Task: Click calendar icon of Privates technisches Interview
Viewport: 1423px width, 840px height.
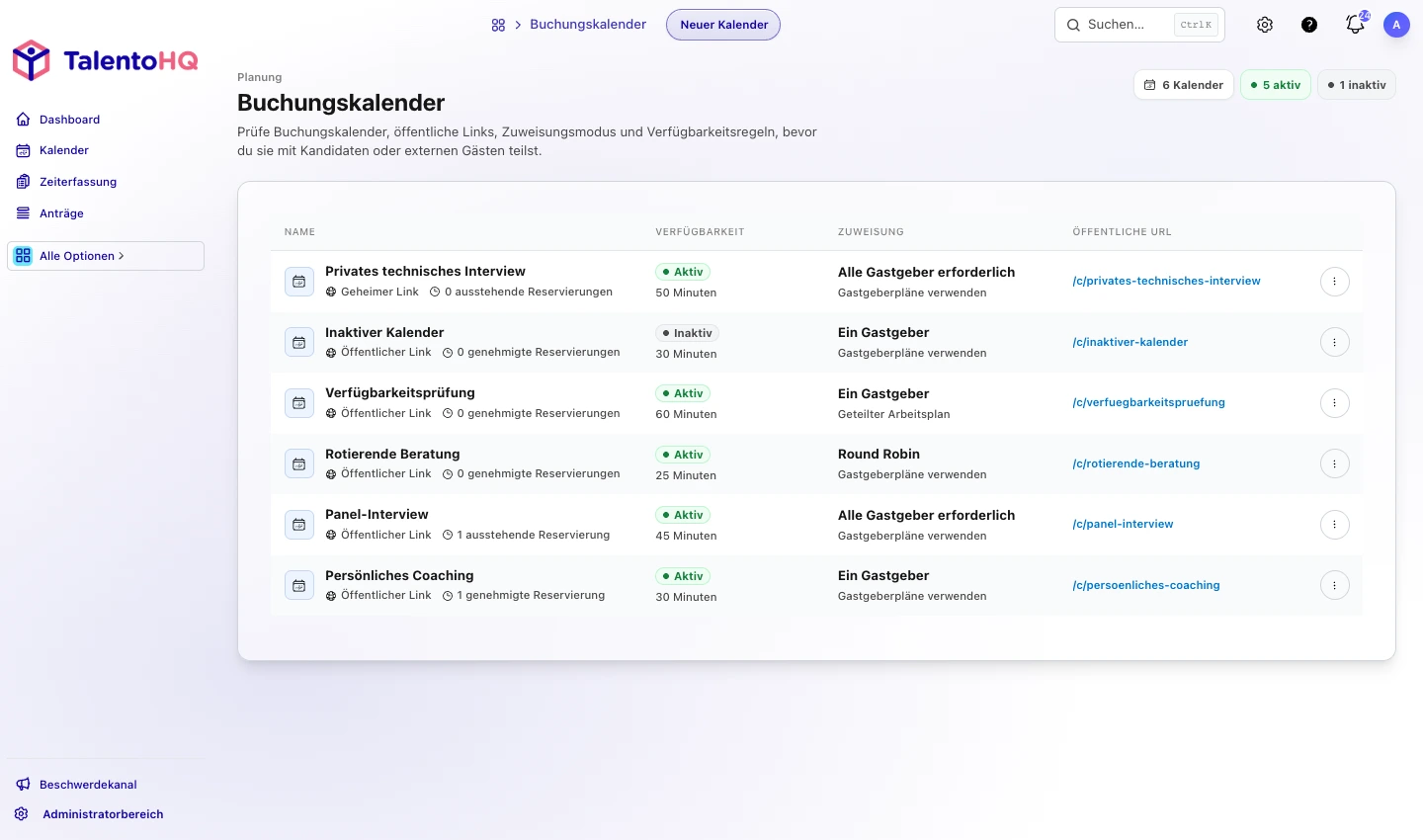Action: tap(299, 282)
